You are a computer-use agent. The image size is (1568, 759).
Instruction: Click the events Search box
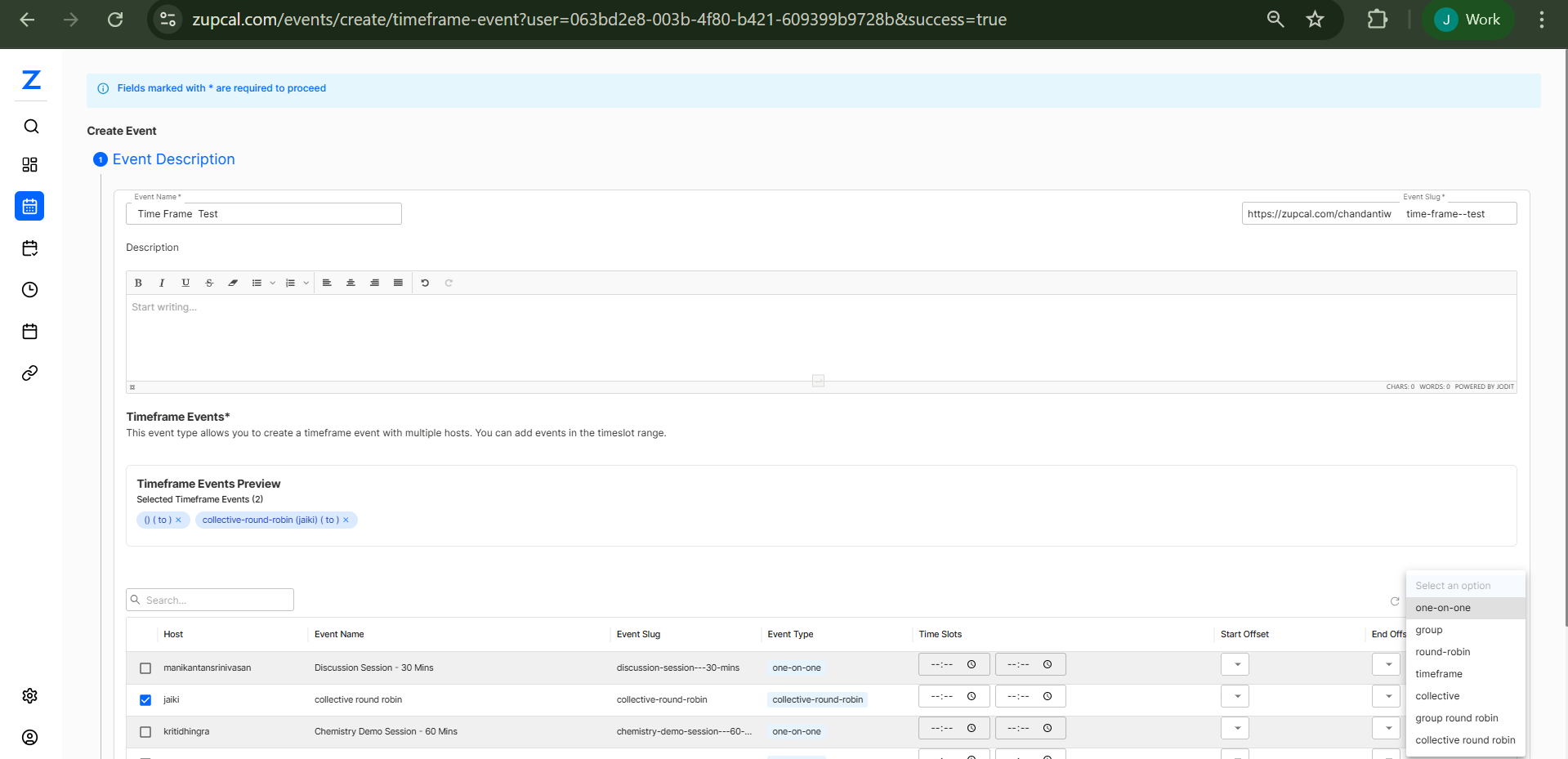[x=211, y=600]
